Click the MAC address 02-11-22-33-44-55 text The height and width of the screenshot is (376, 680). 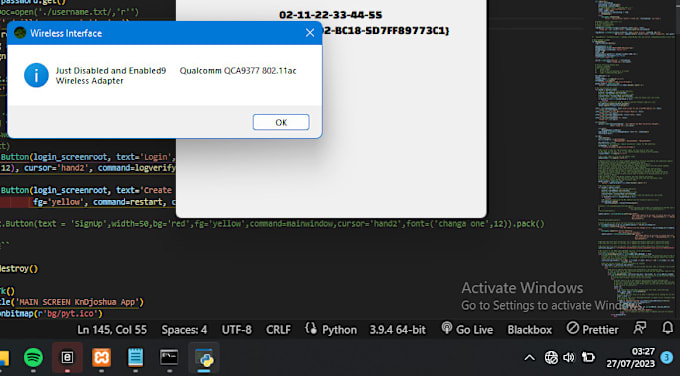(x=330, y=15)
